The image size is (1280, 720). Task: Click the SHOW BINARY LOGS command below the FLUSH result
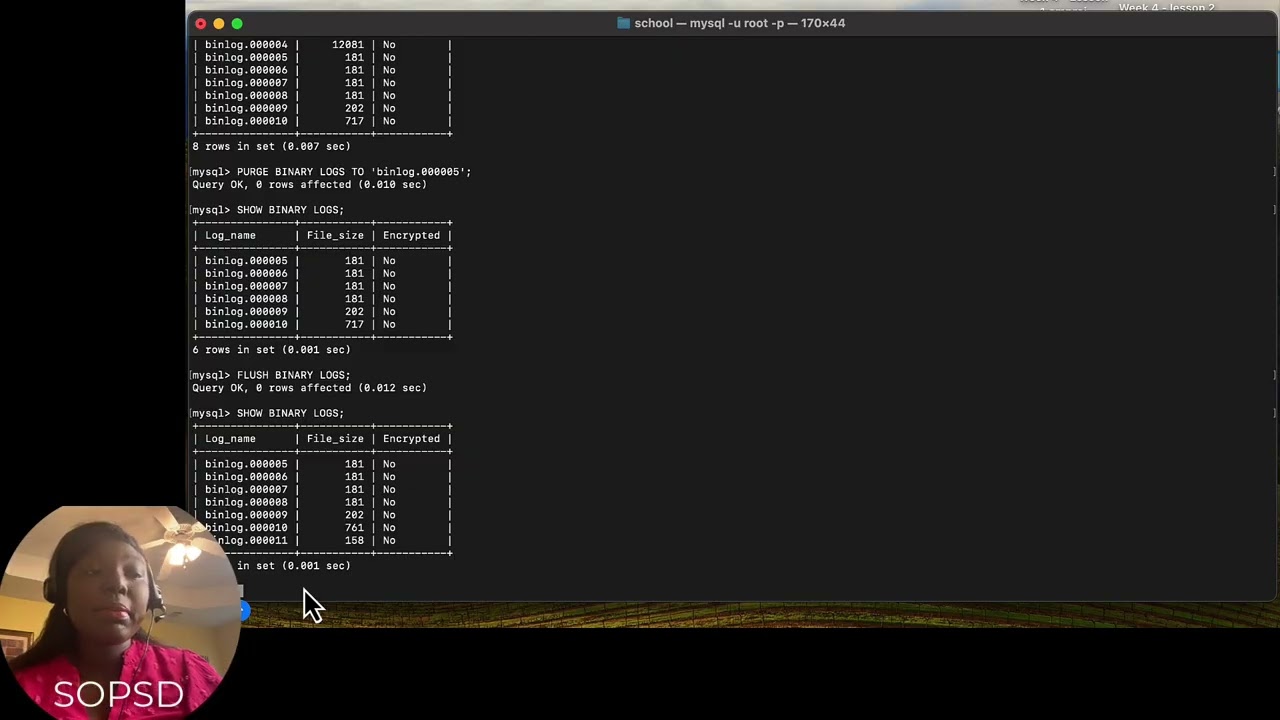pyautogui.click(x=290, y=413)
